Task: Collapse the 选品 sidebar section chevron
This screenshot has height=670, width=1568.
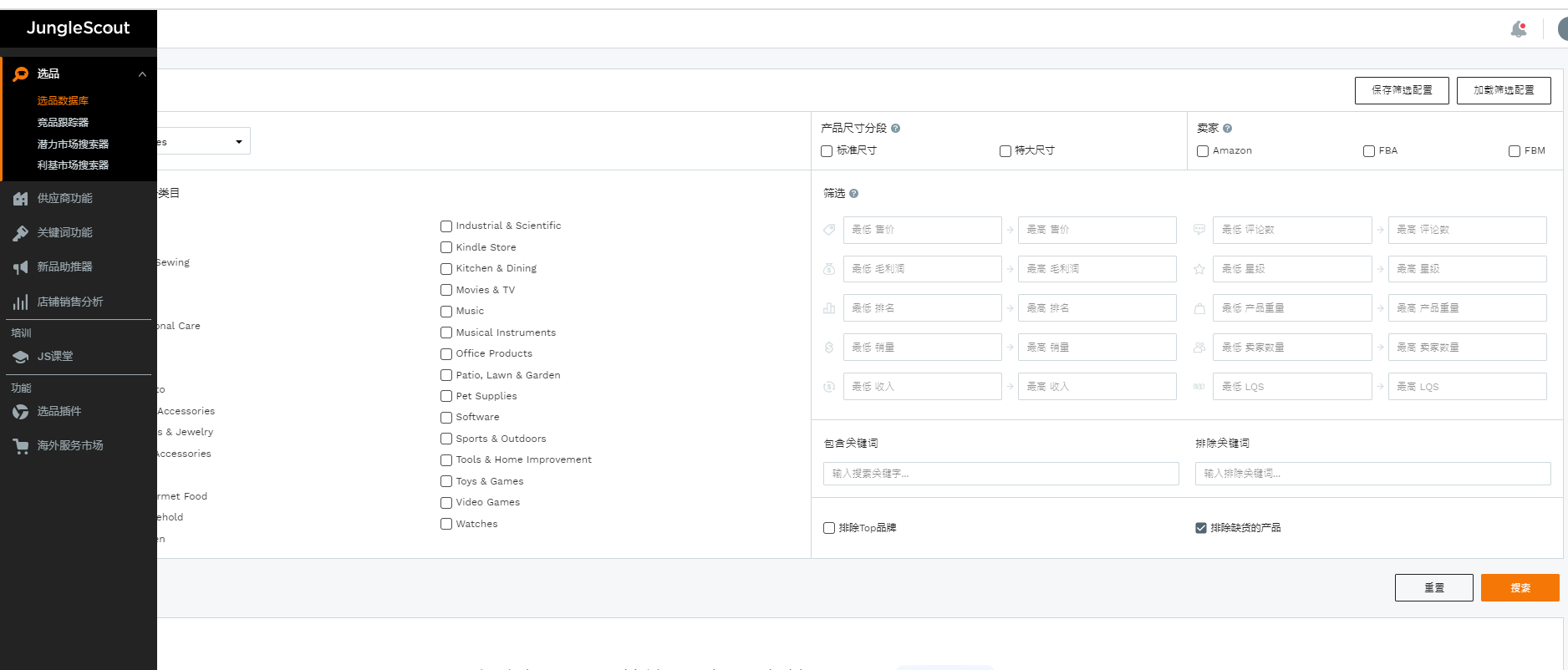Action: (142, 74)
